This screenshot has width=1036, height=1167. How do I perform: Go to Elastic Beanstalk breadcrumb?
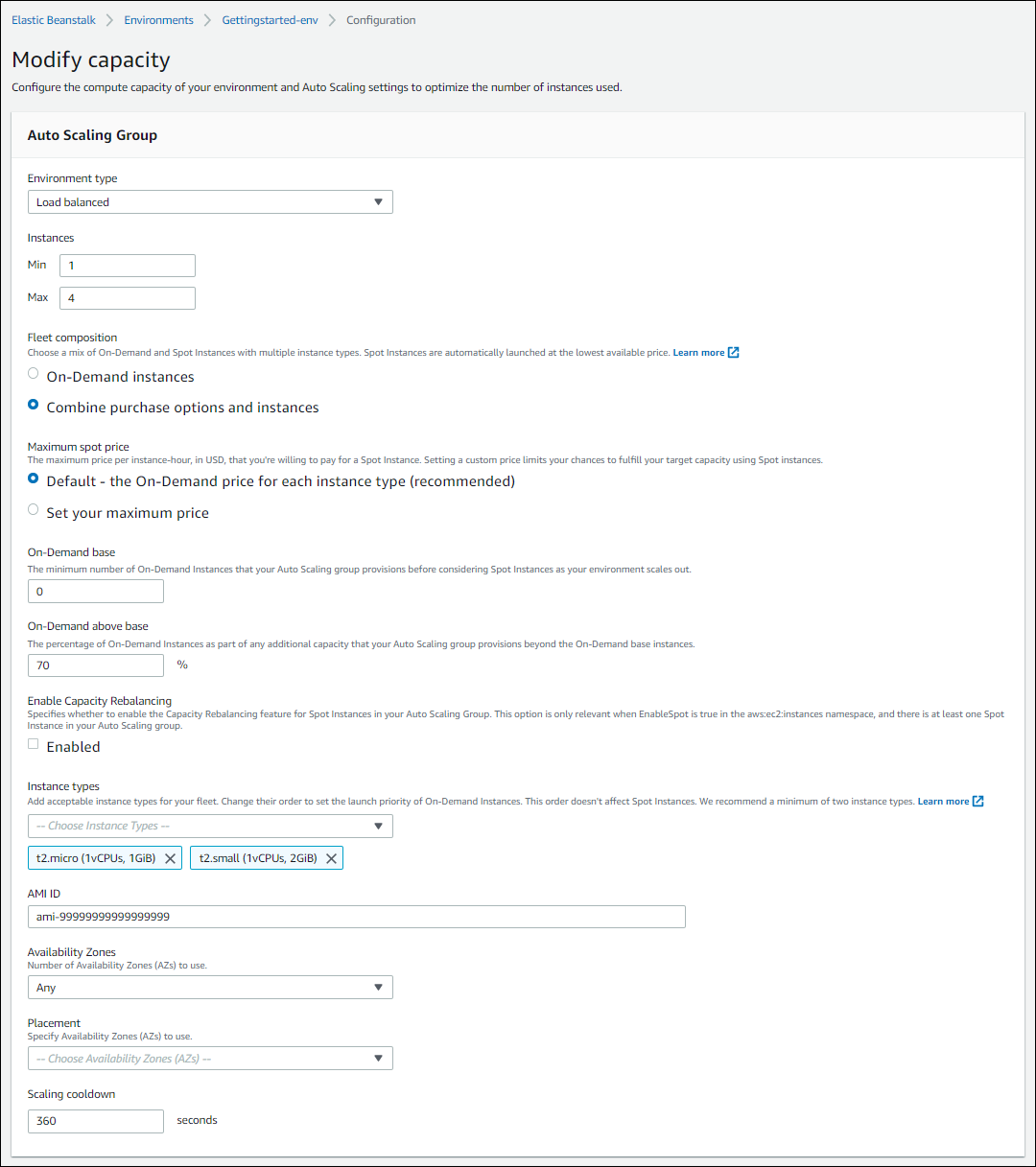pyautogui.click(x=54, y=20)
